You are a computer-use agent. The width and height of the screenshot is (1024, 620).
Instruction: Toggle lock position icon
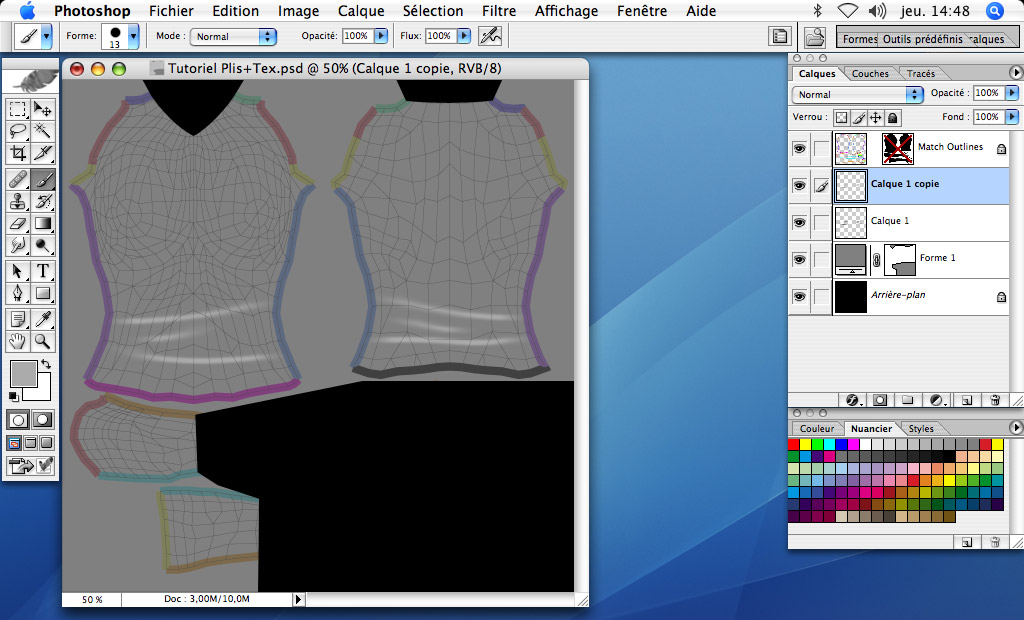(x=876, y=118)
